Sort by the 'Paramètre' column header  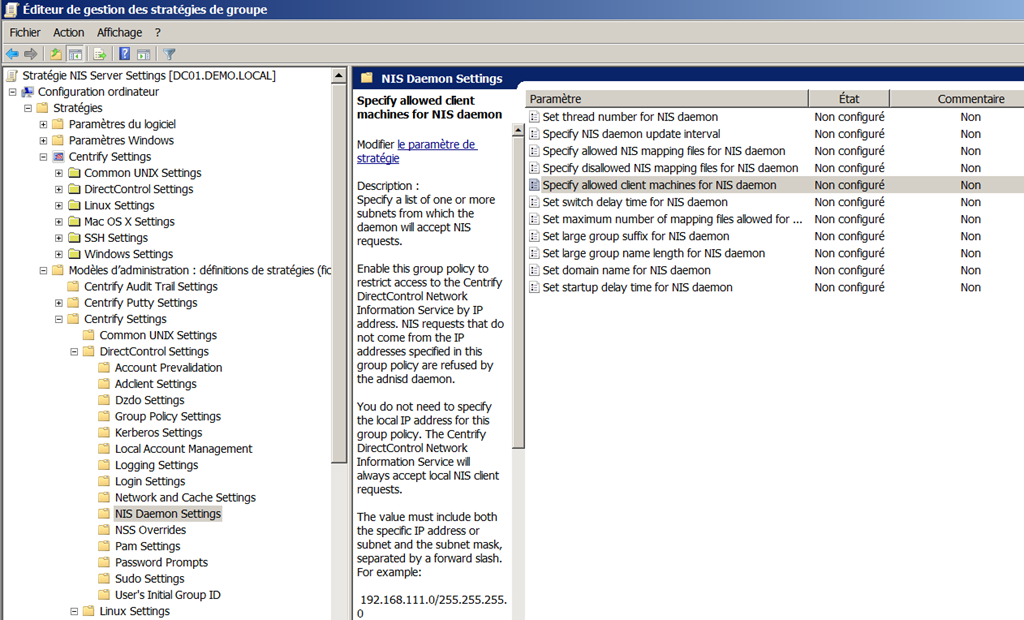click(667, 99)
